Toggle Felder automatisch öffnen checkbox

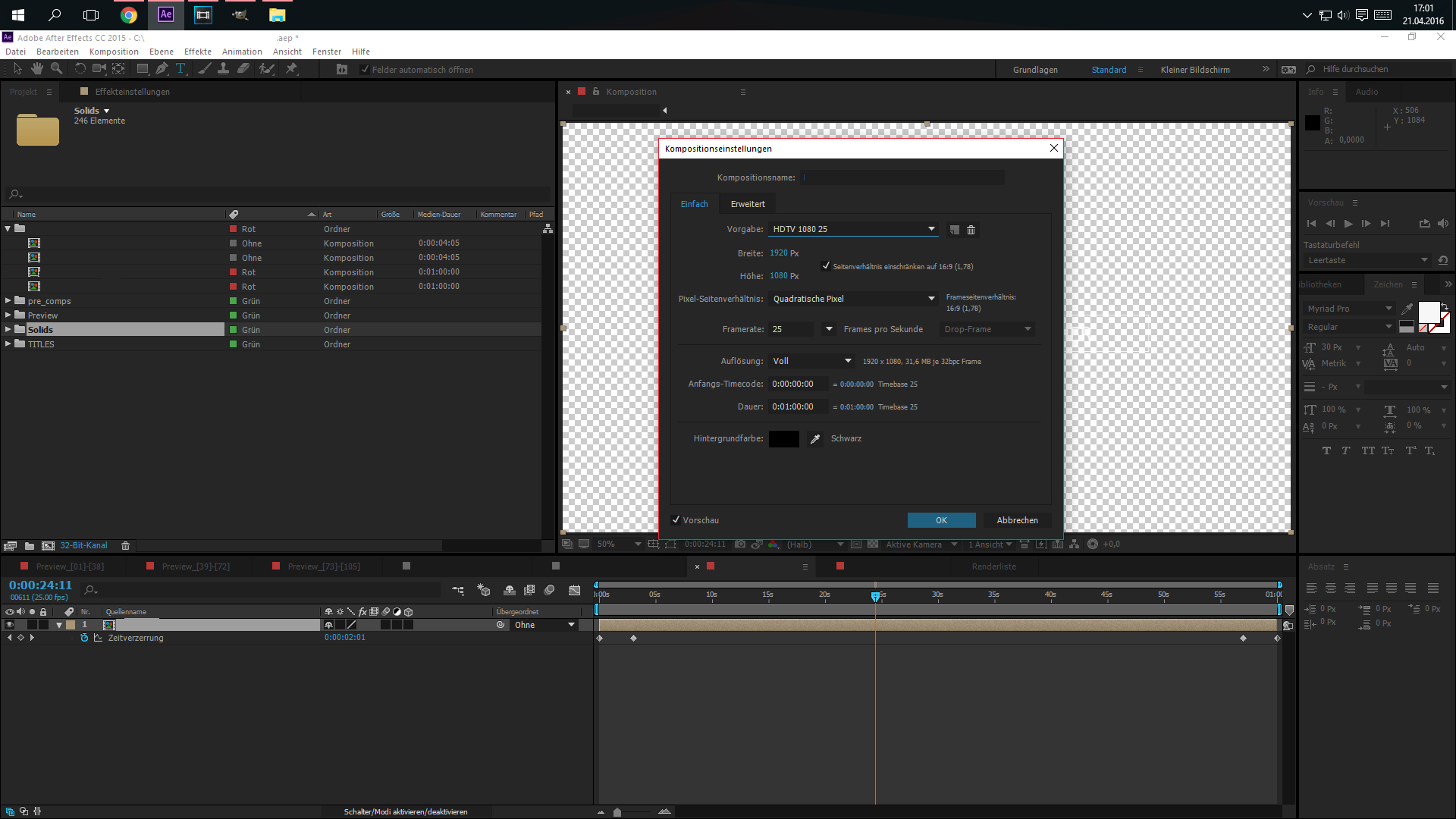pyautogui.click(x=365, y=70)
